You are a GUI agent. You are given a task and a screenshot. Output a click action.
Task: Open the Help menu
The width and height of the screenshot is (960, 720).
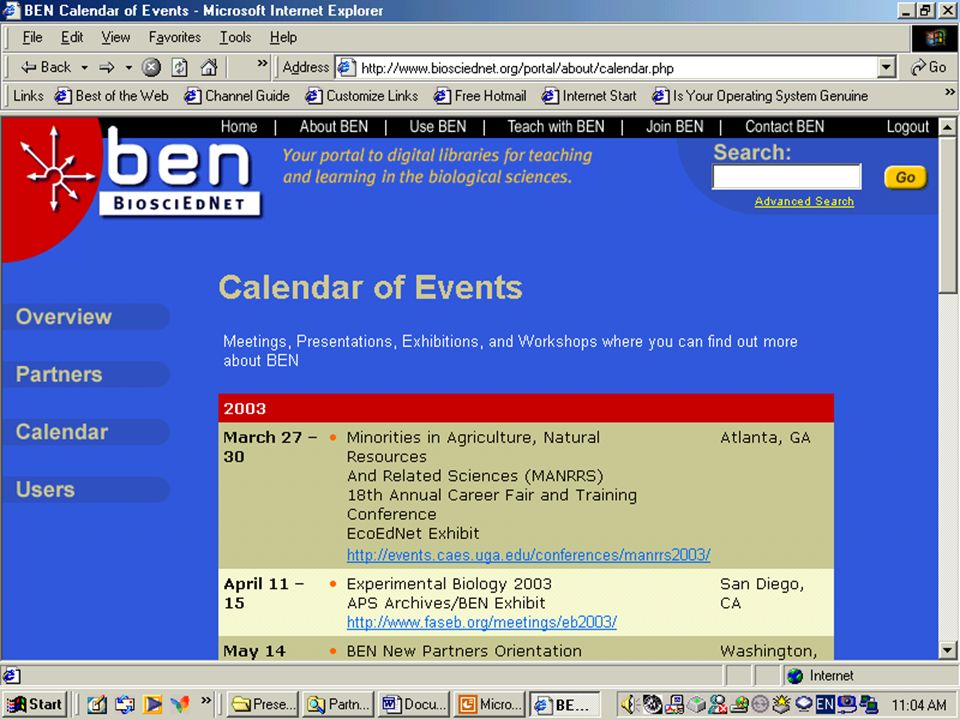(283, 37)
